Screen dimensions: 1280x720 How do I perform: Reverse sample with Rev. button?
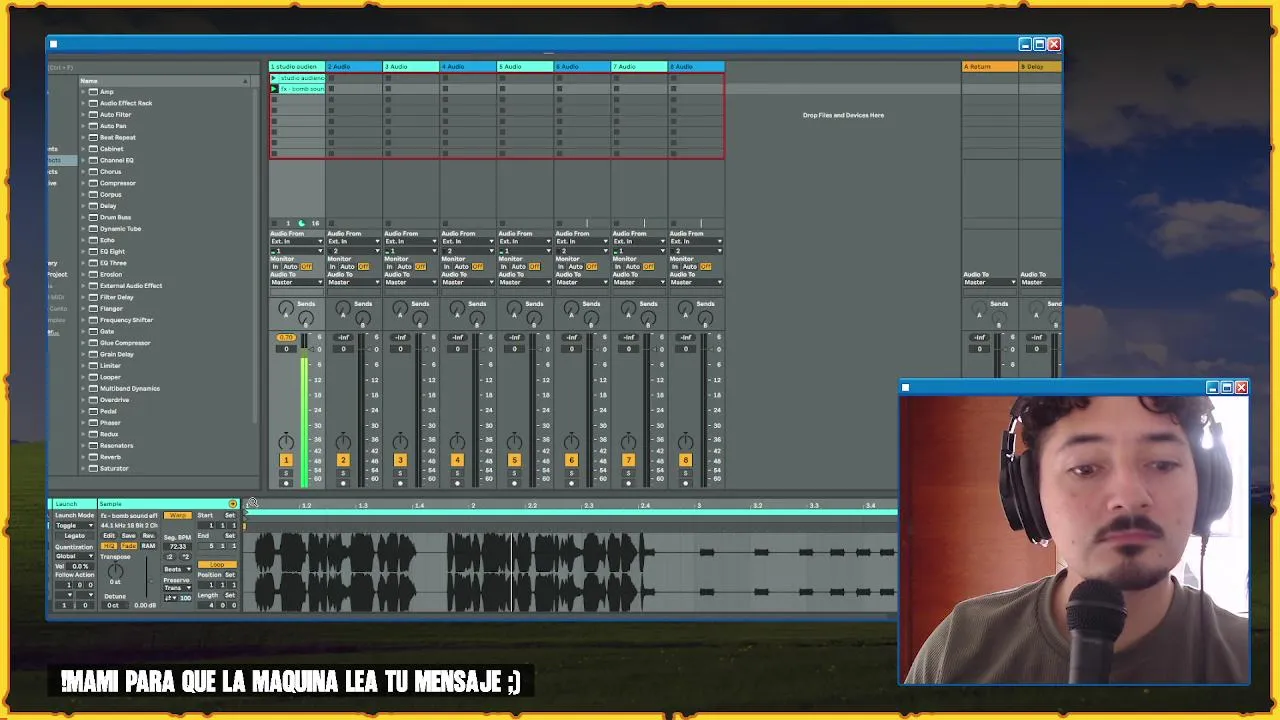point(149,535)
